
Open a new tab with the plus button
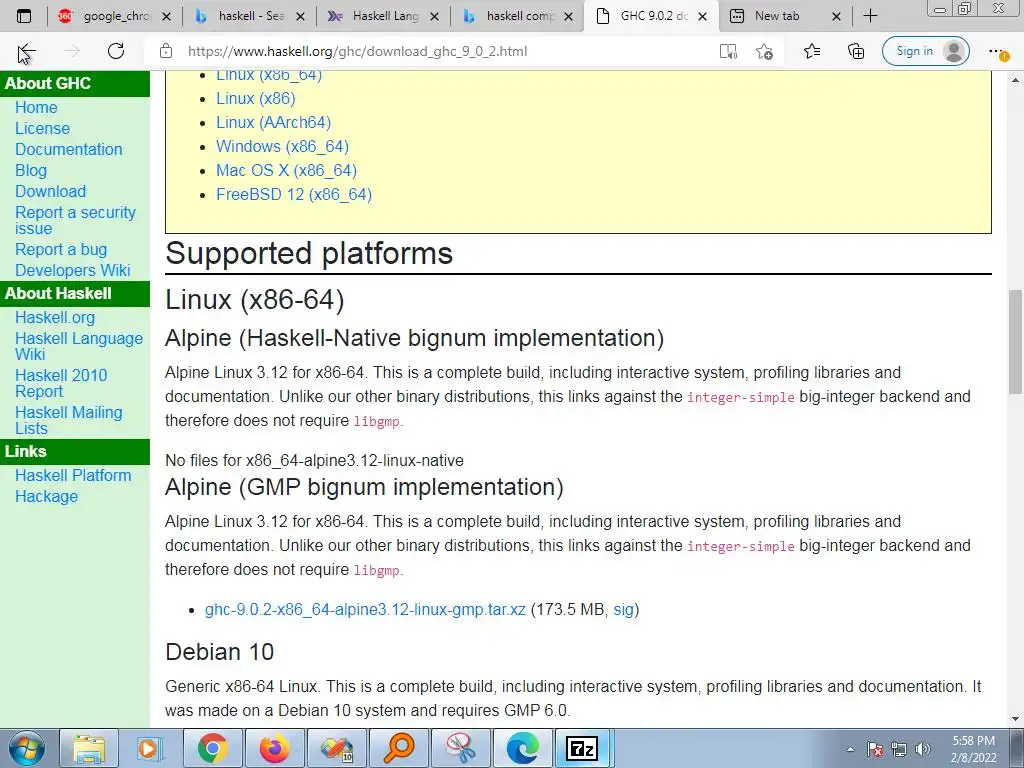point(871,16)
